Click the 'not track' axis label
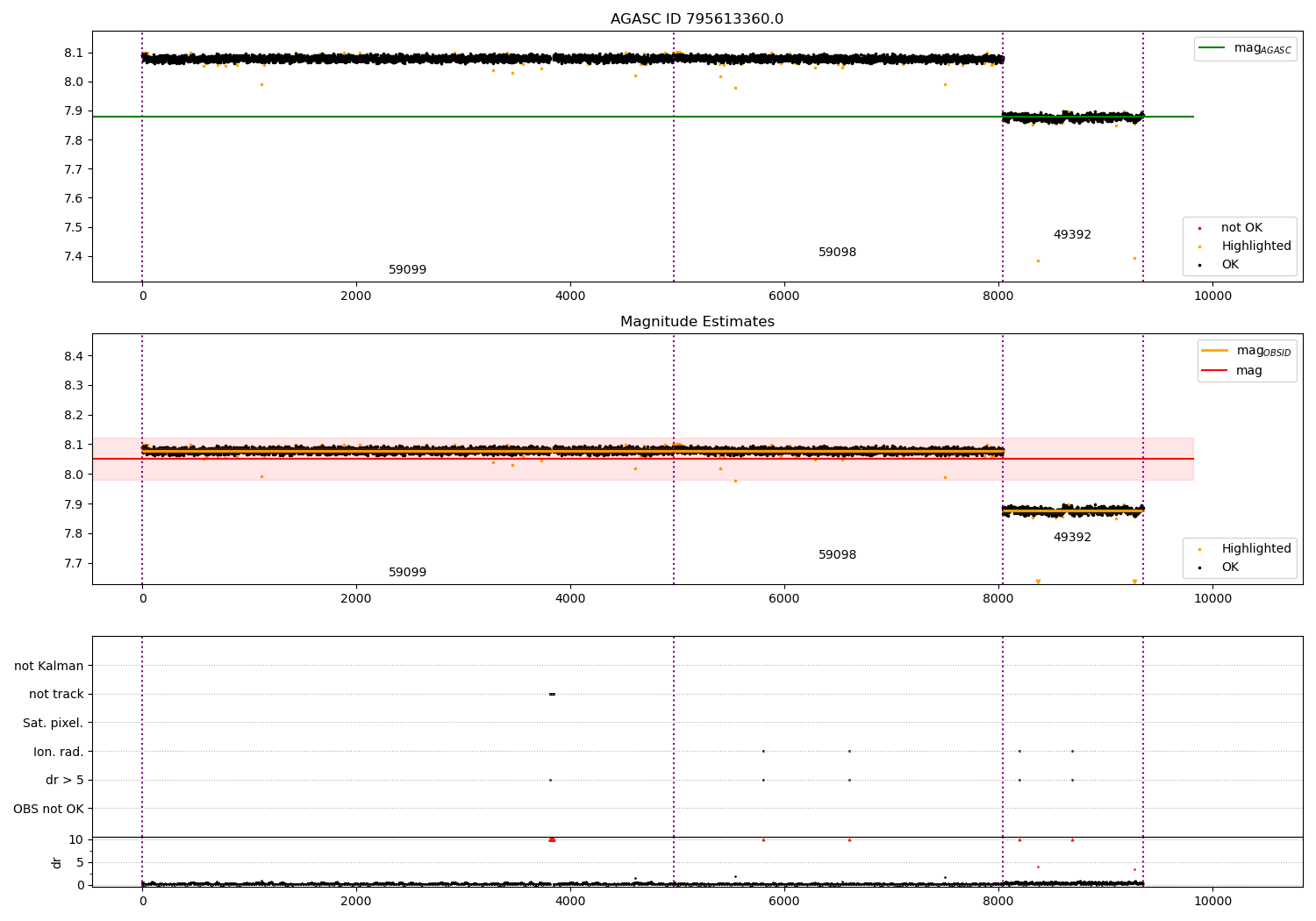Screen dimensions: 1316x921 (x=56, y=695)
